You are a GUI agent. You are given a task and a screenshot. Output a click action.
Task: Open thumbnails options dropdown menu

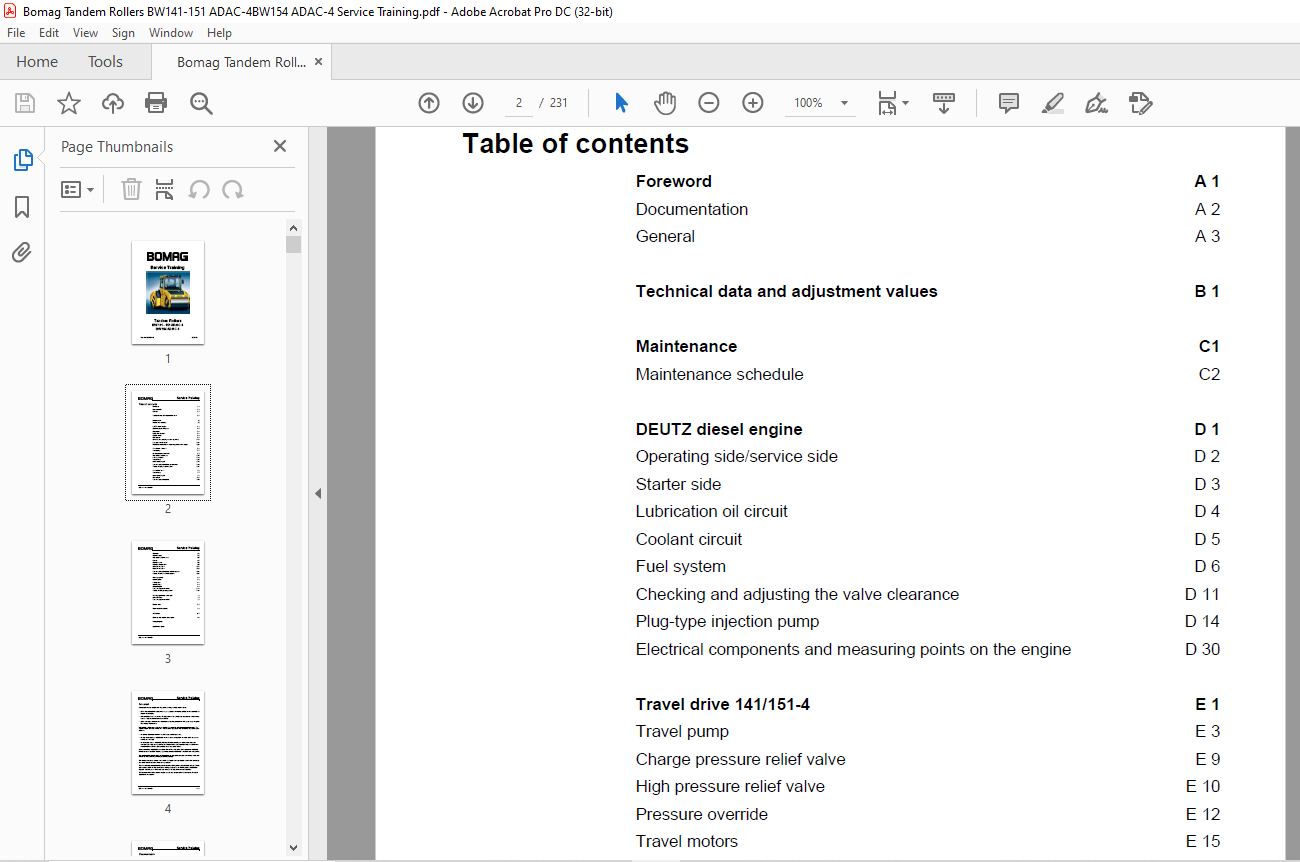click(x=77, y=189)
